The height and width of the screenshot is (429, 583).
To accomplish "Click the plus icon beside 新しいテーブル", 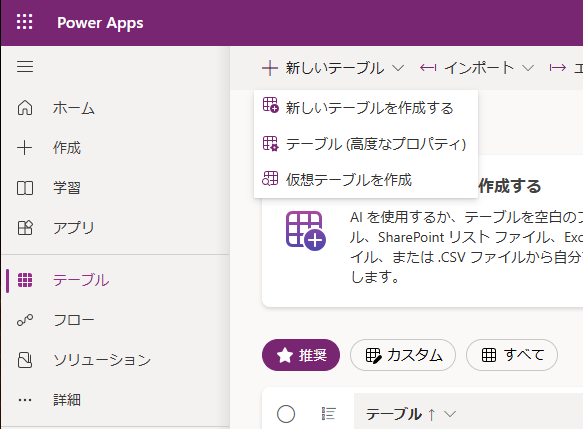I will click(x=270, y=68).
